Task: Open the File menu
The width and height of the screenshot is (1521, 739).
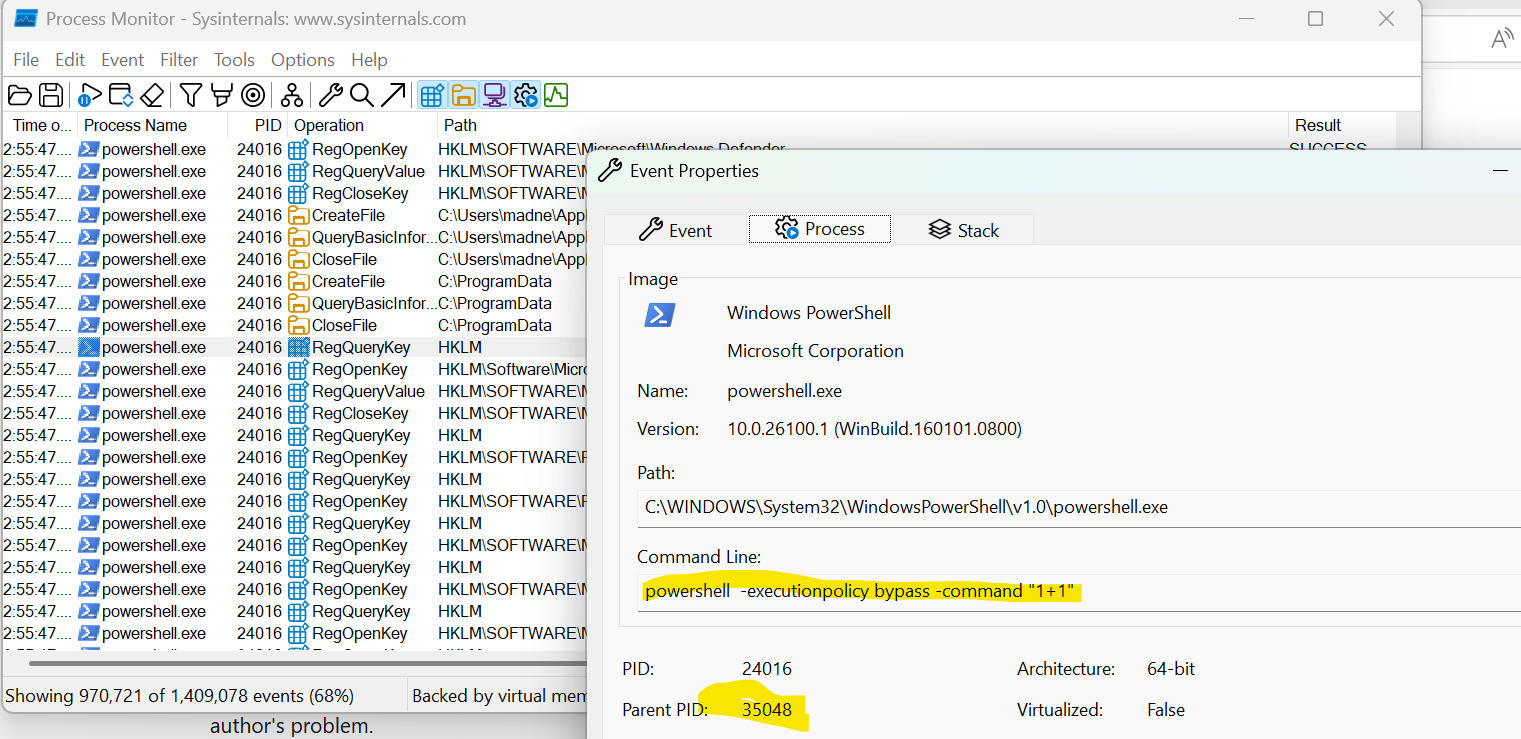Action: [26, 60]
